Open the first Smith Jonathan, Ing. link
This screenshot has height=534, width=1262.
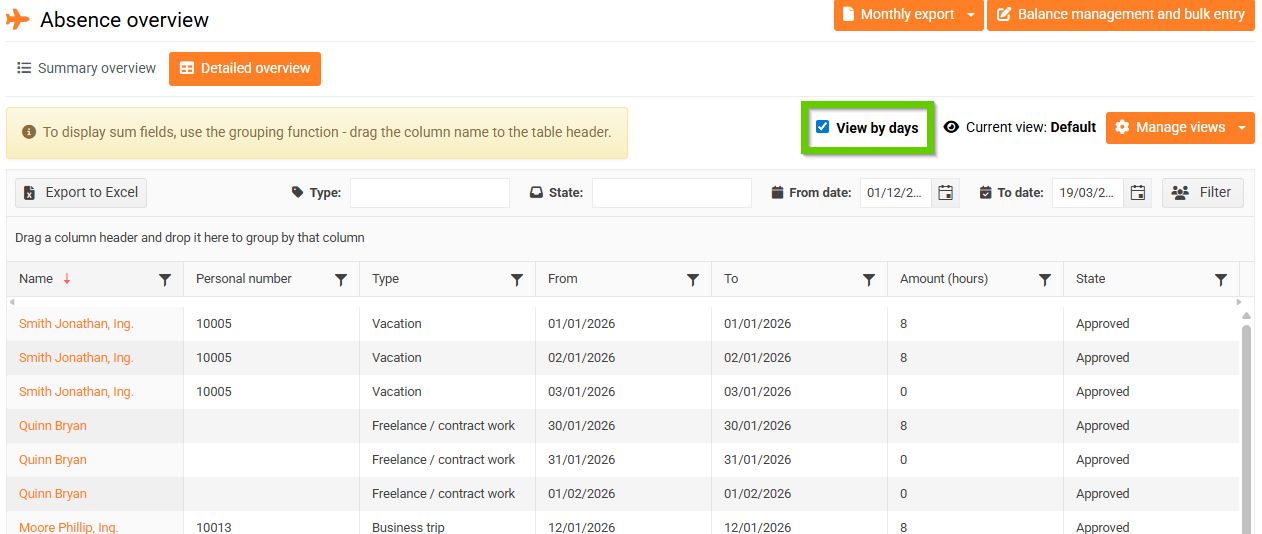pos(76,324)
